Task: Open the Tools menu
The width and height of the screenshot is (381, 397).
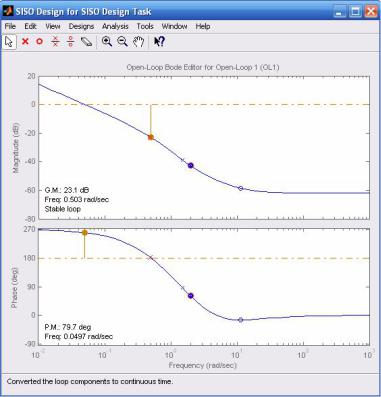Action: [x=145, y=26]
